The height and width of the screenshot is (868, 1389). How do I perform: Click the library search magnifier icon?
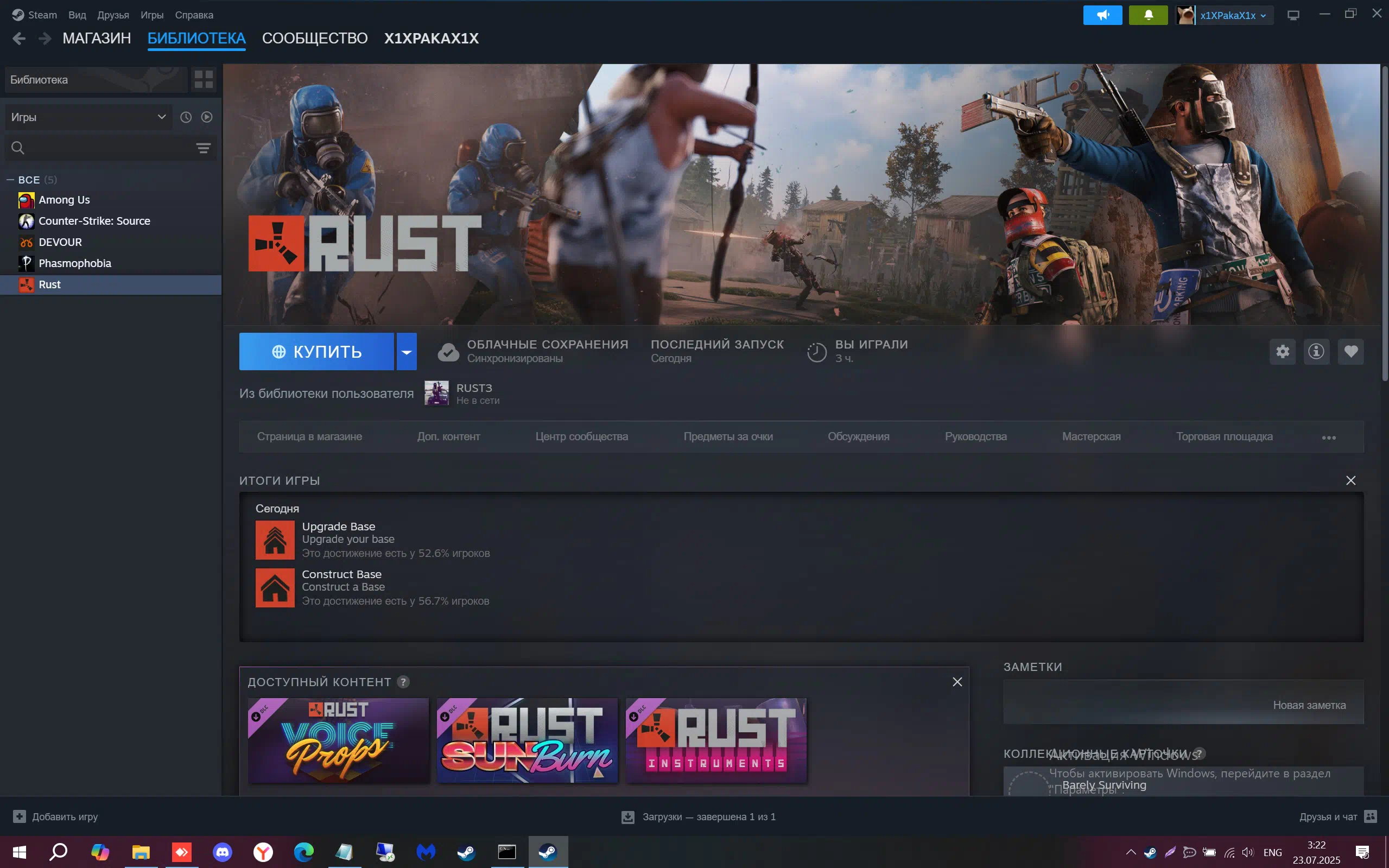(18, 148)
